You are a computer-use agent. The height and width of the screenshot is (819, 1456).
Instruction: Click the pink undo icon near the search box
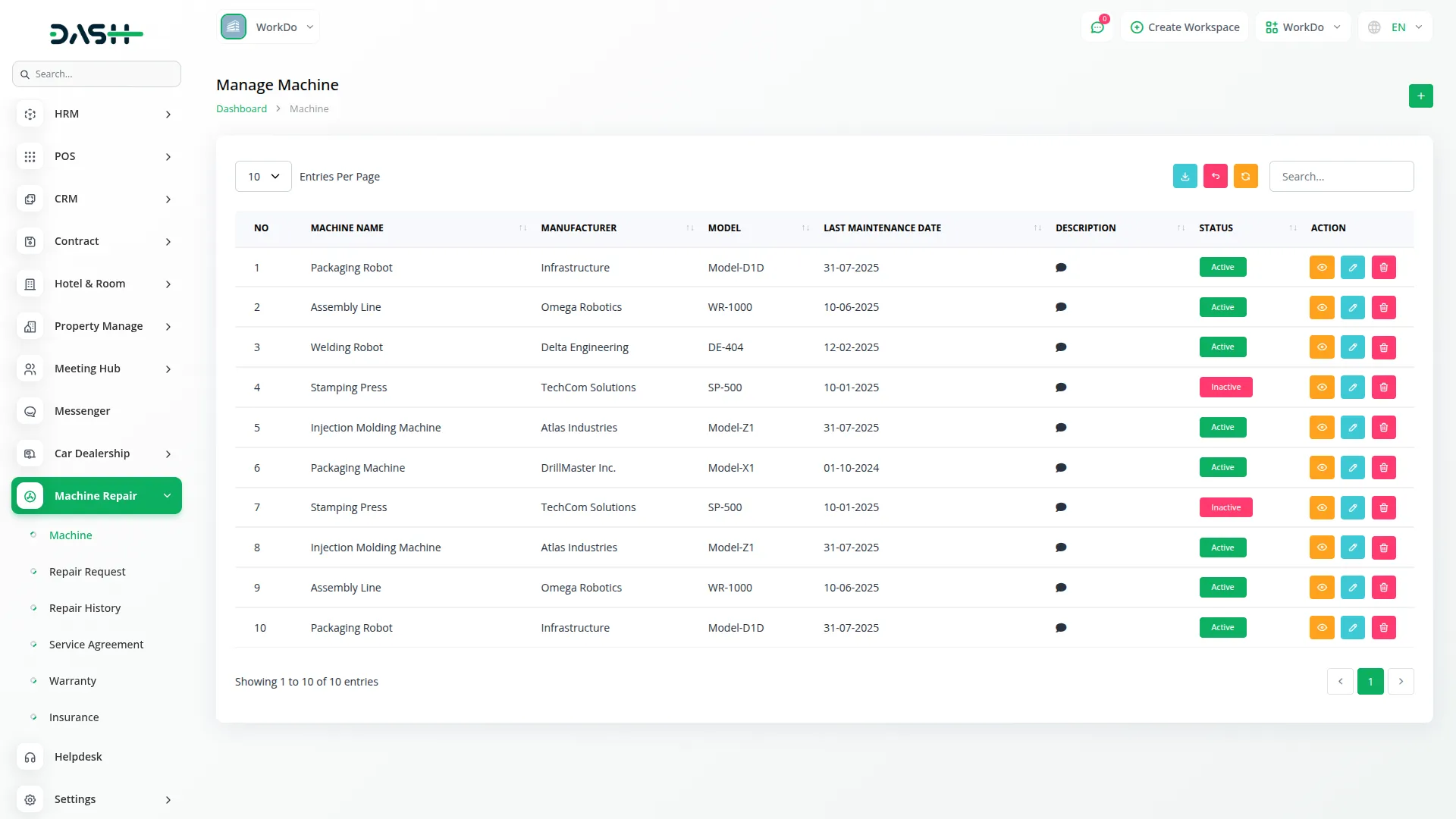tap(1216, 176)
